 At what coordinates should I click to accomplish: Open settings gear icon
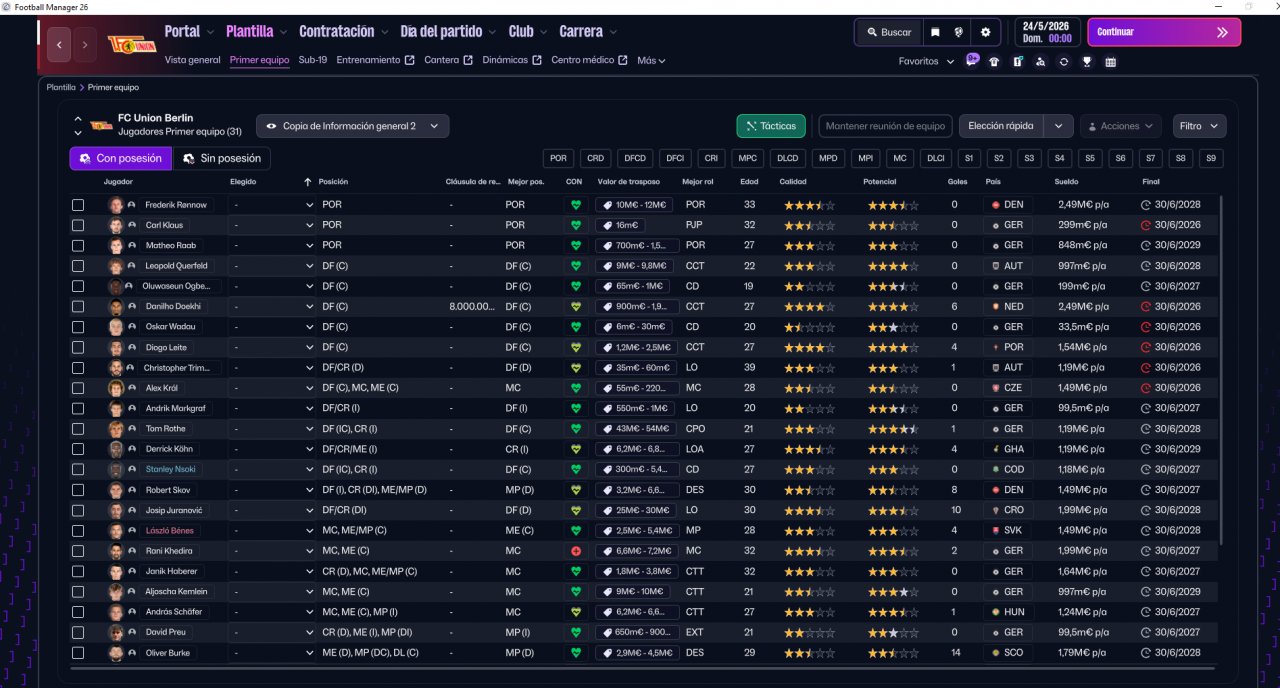click(x=985, y=32)
